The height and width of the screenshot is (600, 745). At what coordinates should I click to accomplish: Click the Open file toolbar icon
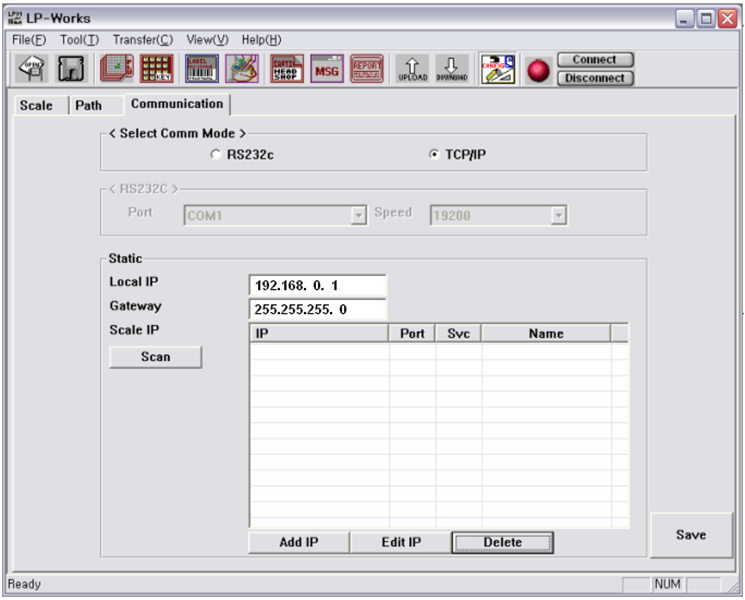pos(32,69)
